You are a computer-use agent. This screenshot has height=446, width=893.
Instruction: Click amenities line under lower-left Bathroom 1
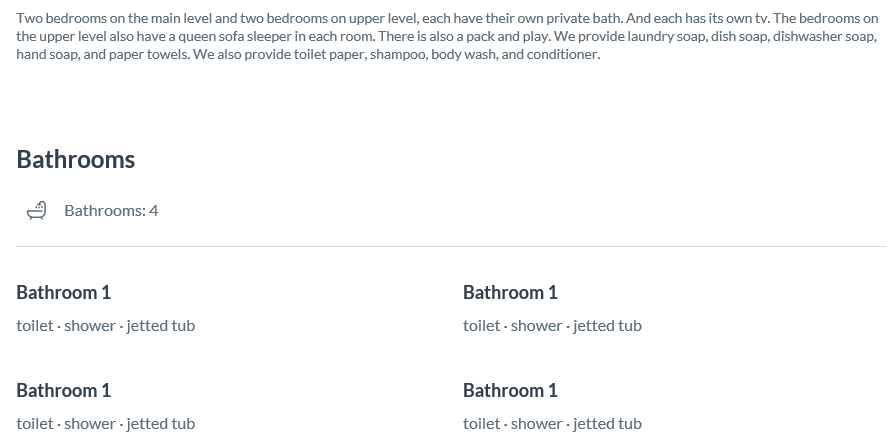105,424
